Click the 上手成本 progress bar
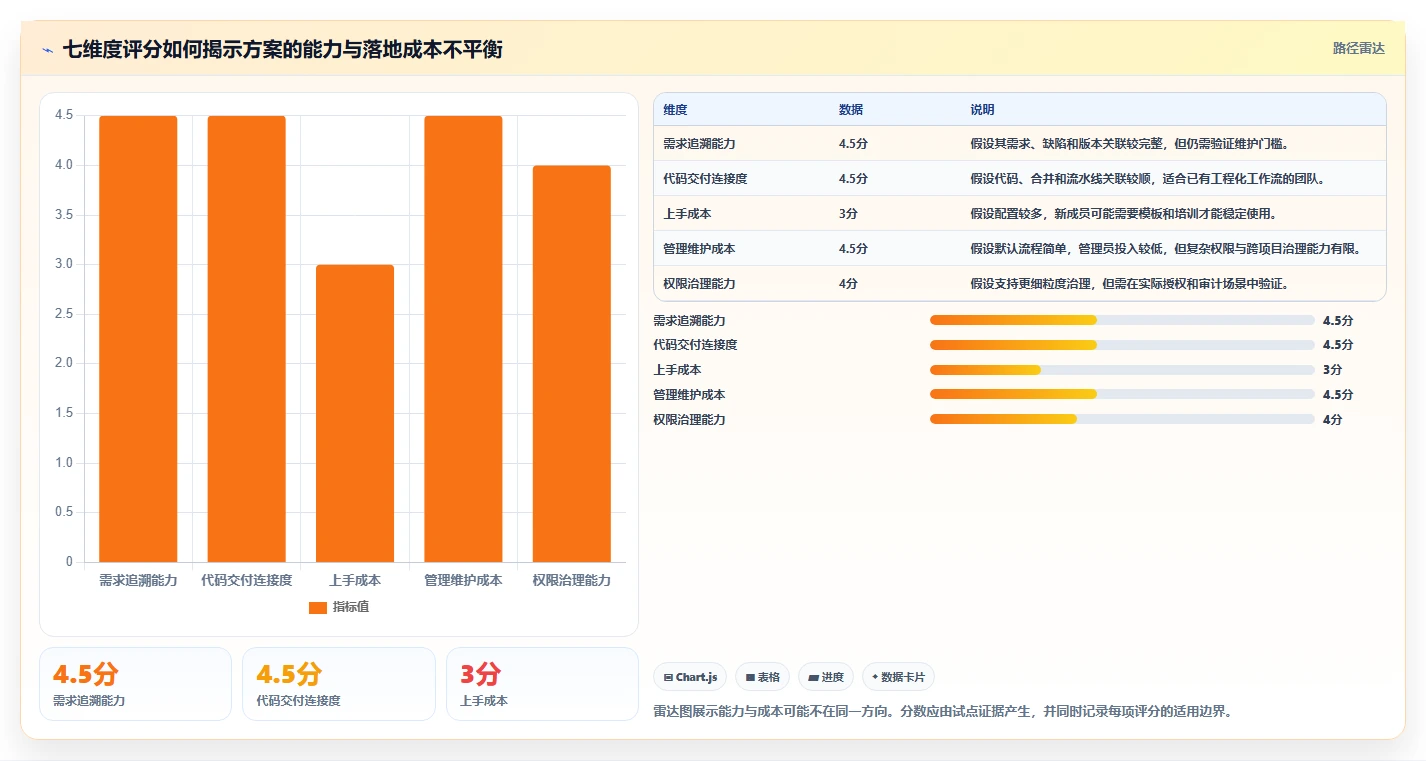 (1122, 370)
